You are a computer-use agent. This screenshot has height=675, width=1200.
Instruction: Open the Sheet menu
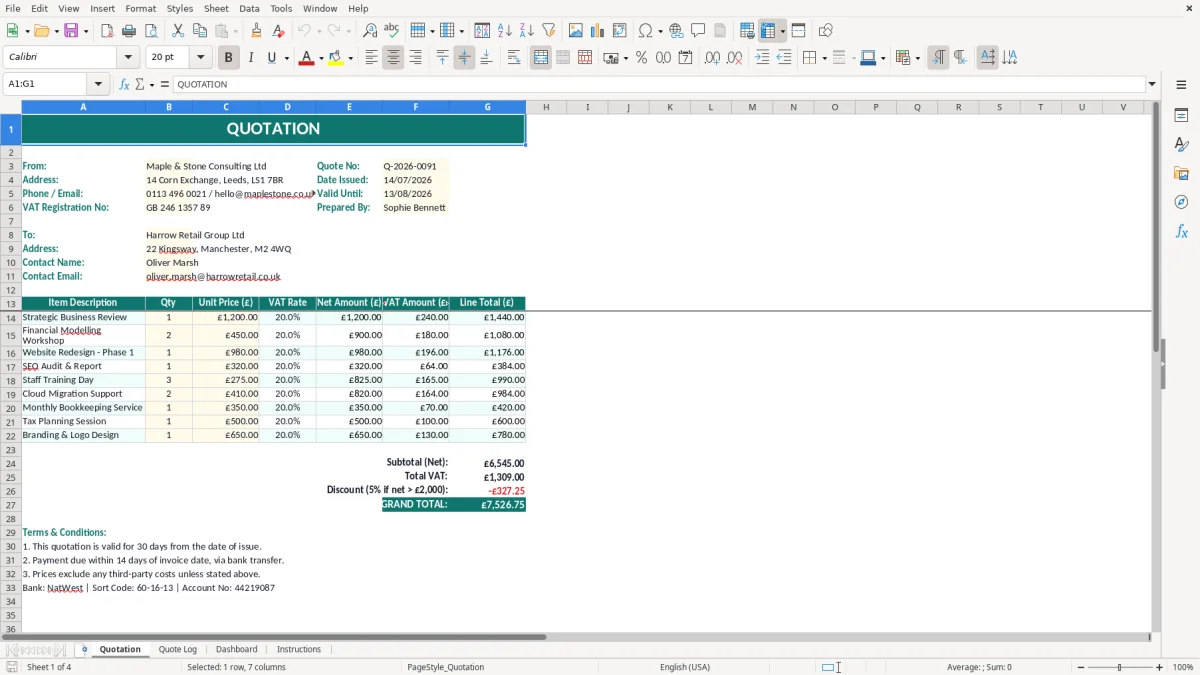tap(217, 8)
